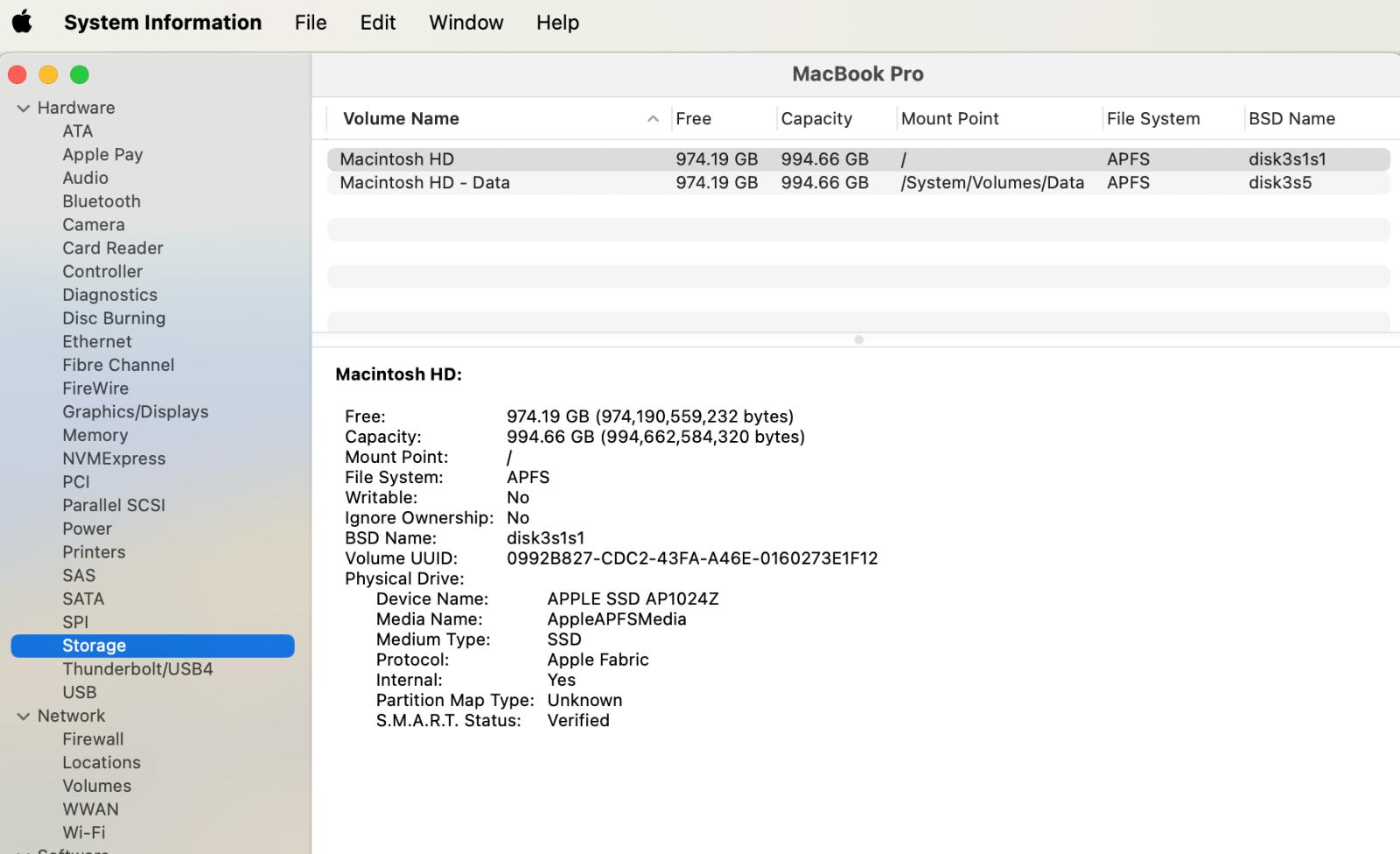Collapse the Network section
The image size is (1400, 854).
point(24,717)
